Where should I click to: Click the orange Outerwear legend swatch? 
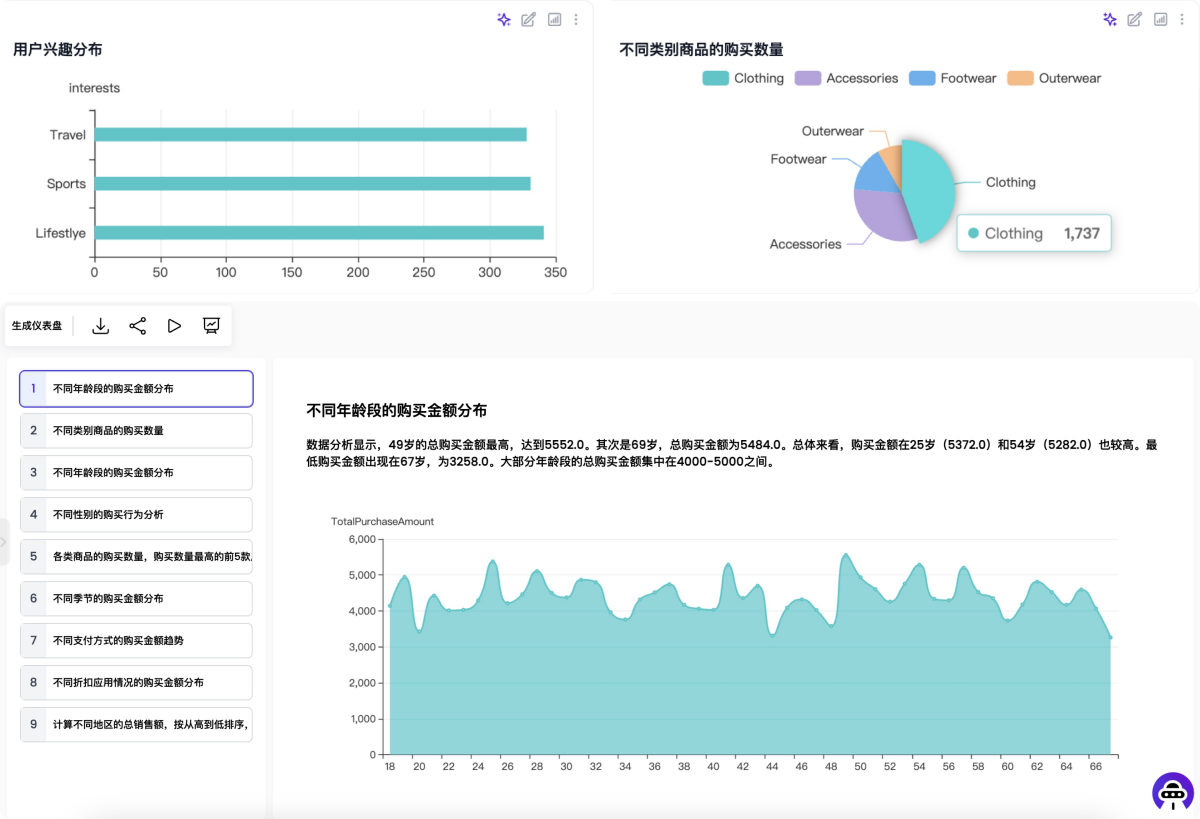pos(1020,78)
